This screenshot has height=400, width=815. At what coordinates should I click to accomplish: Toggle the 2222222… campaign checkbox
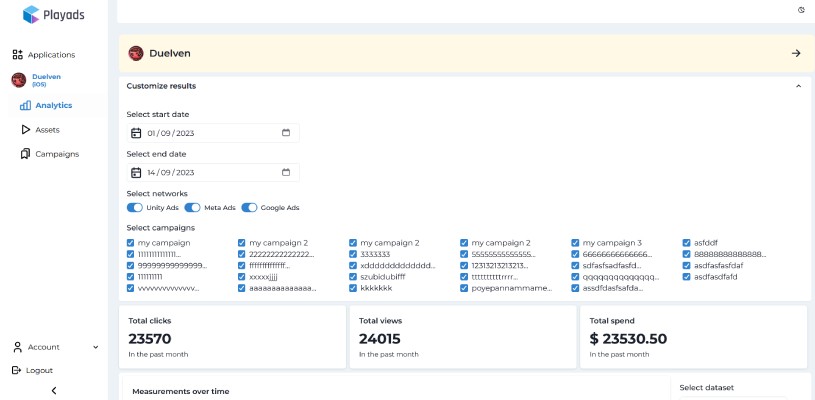(242, 254)
